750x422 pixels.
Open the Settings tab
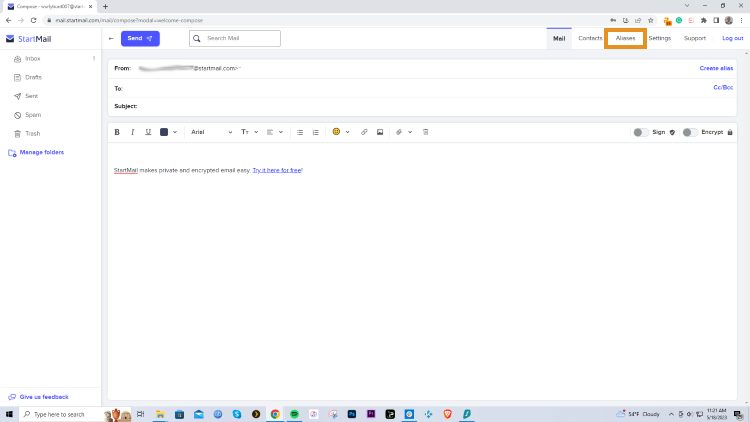[659, 38]
